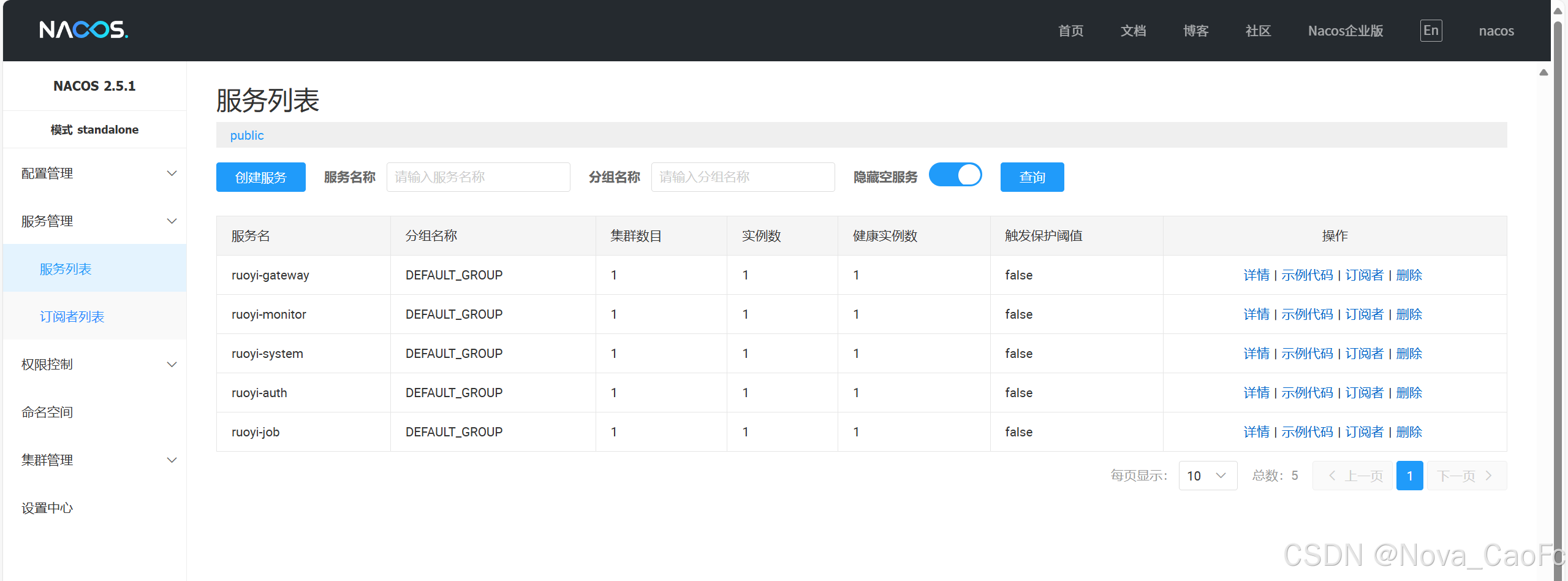
Task: Open 命名空间 in the sidebar
Action: pyautogui.click(x=95, y=412)
